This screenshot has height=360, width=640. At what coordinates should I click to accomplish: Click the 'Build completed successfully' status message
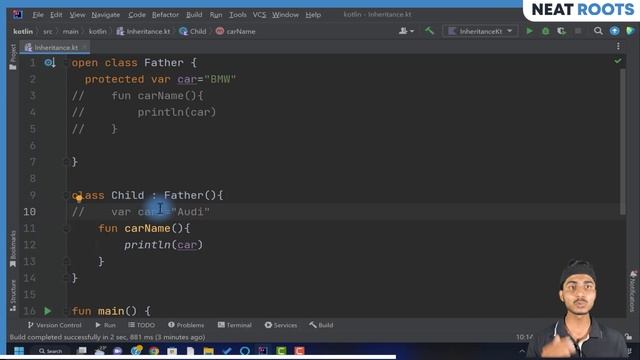click(107, 337)
